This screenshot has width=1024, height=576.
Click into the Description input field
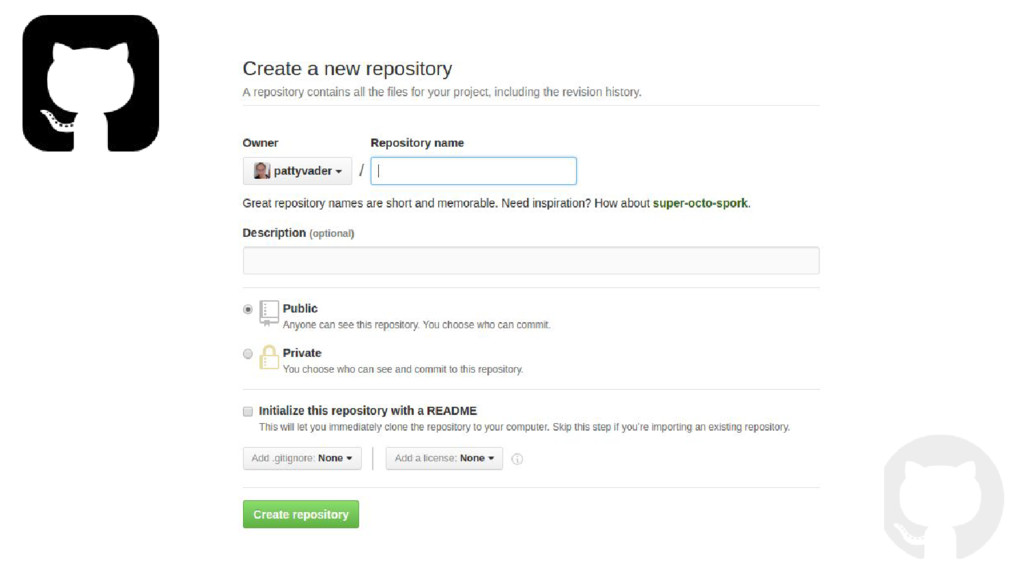(x=531, y=261)
